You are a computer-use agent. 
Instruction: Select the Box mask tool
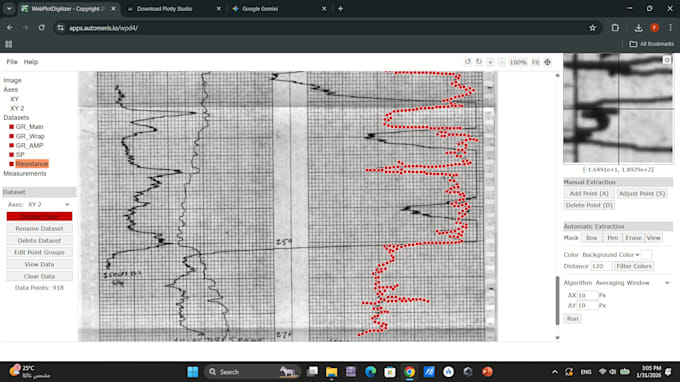591,238
